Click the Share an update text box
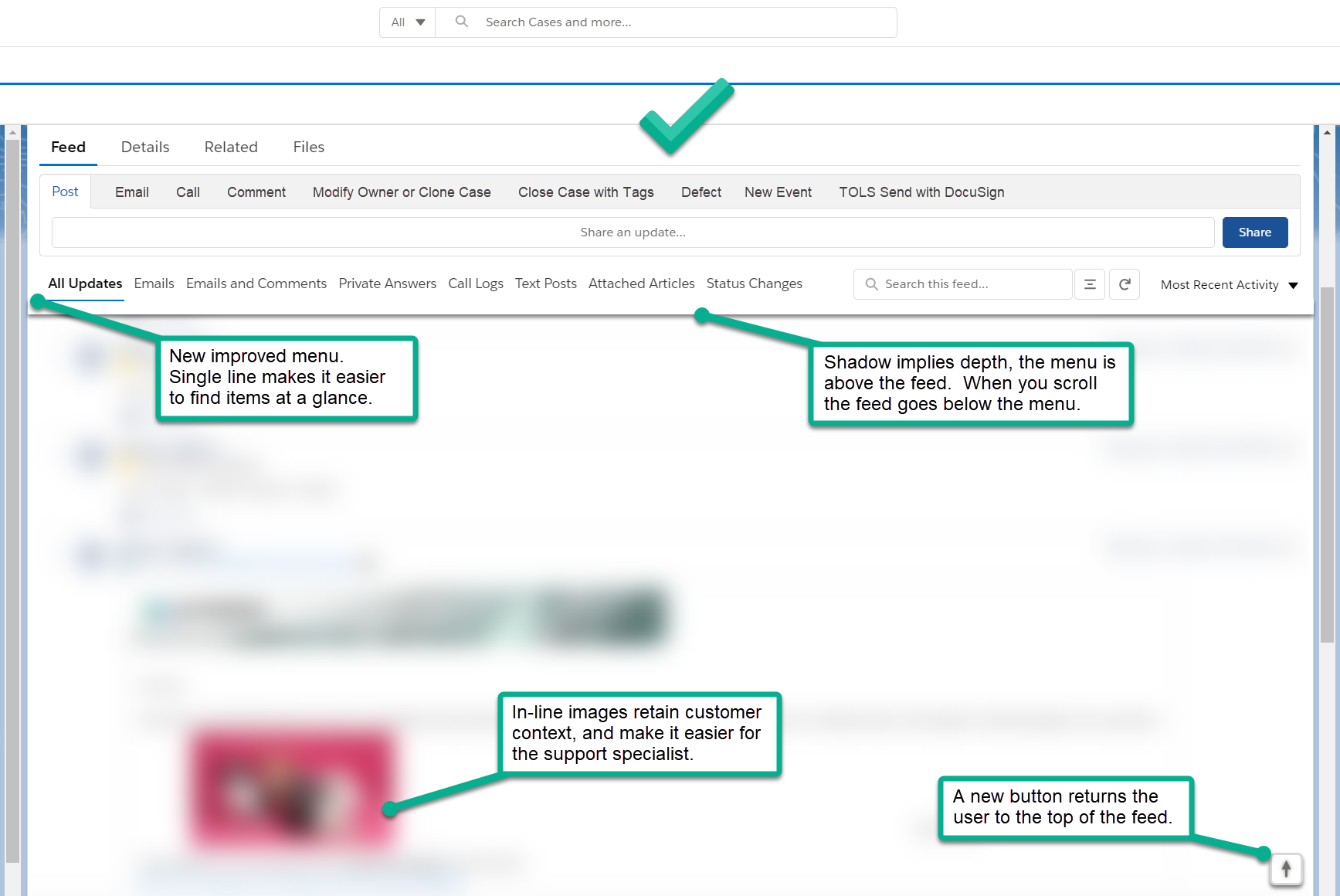 click(x=633, y=232)
